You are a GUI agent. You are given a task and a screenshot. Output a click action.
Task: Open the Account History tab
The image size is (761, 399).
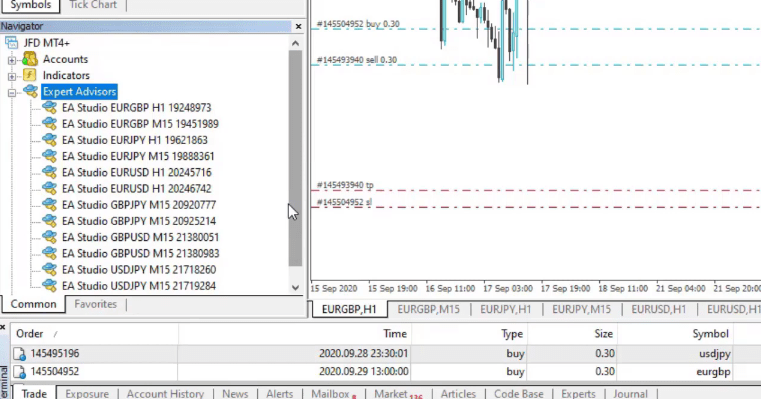[x=165, y=393]
